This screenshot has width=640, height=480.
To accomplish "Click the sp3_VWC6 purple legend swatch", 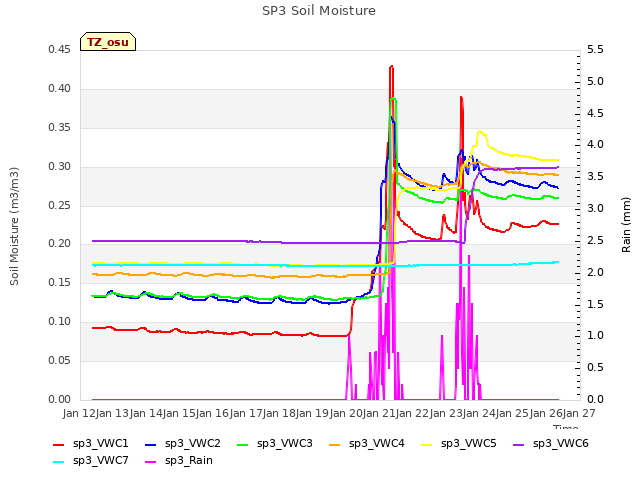I will click(519, 444).
